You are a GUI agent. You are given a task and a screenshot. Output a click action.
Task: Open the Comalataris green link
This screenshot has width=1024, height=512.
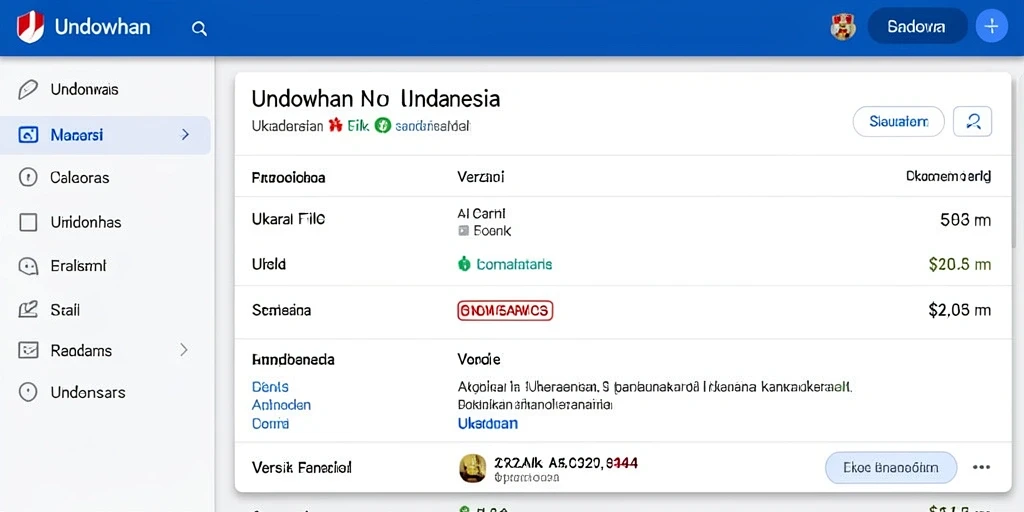(x=514, y=264)
